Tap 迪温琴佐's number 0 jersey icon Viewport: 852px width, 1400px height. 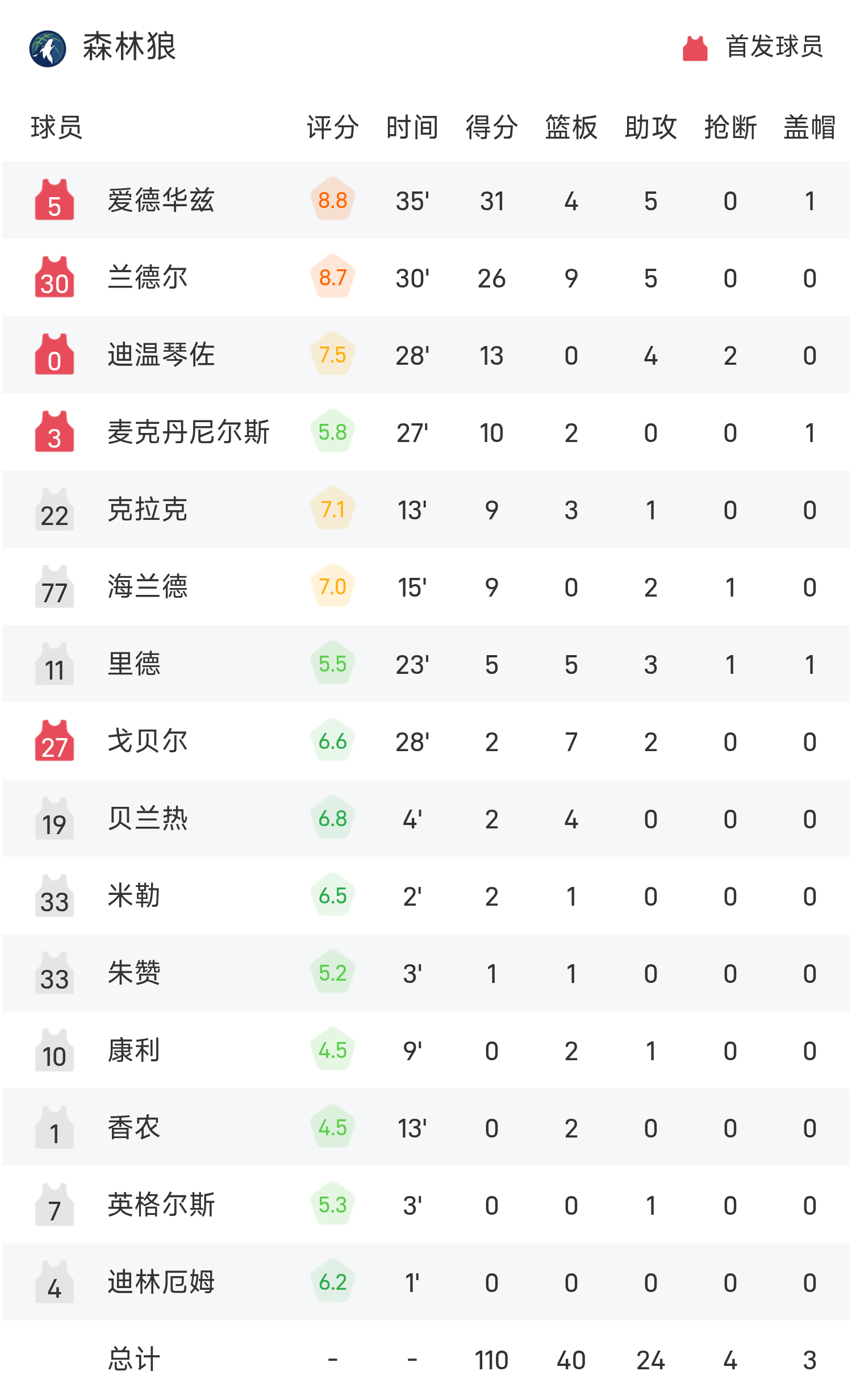[x=55, y=355]
